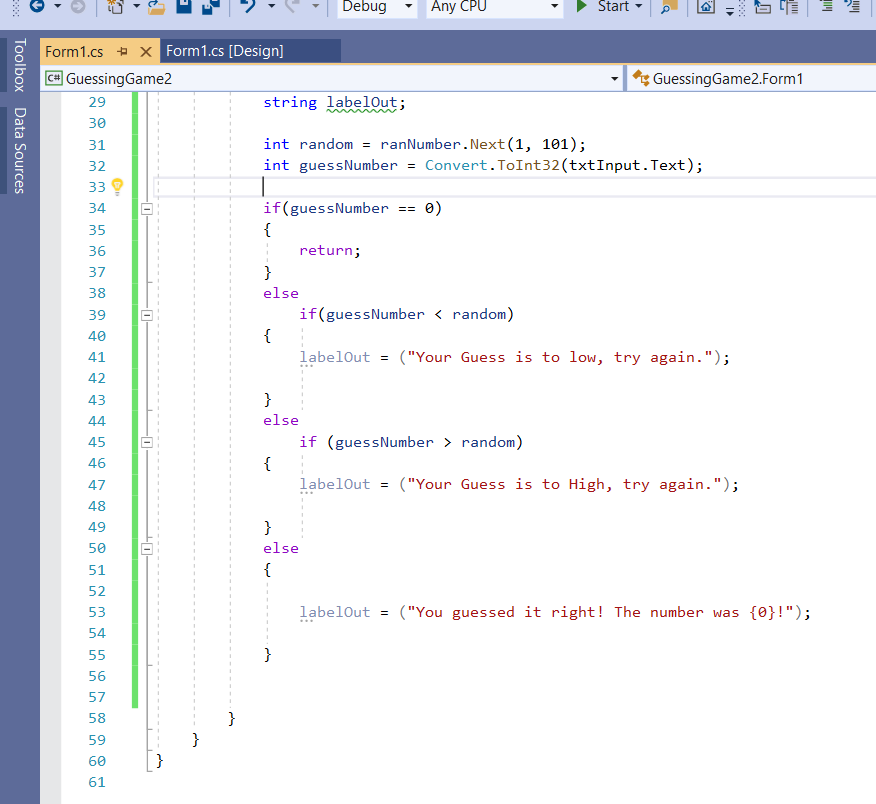Collapse the if block at line 45
This screenshot has width=876, height=804.
tap(147, 443)
